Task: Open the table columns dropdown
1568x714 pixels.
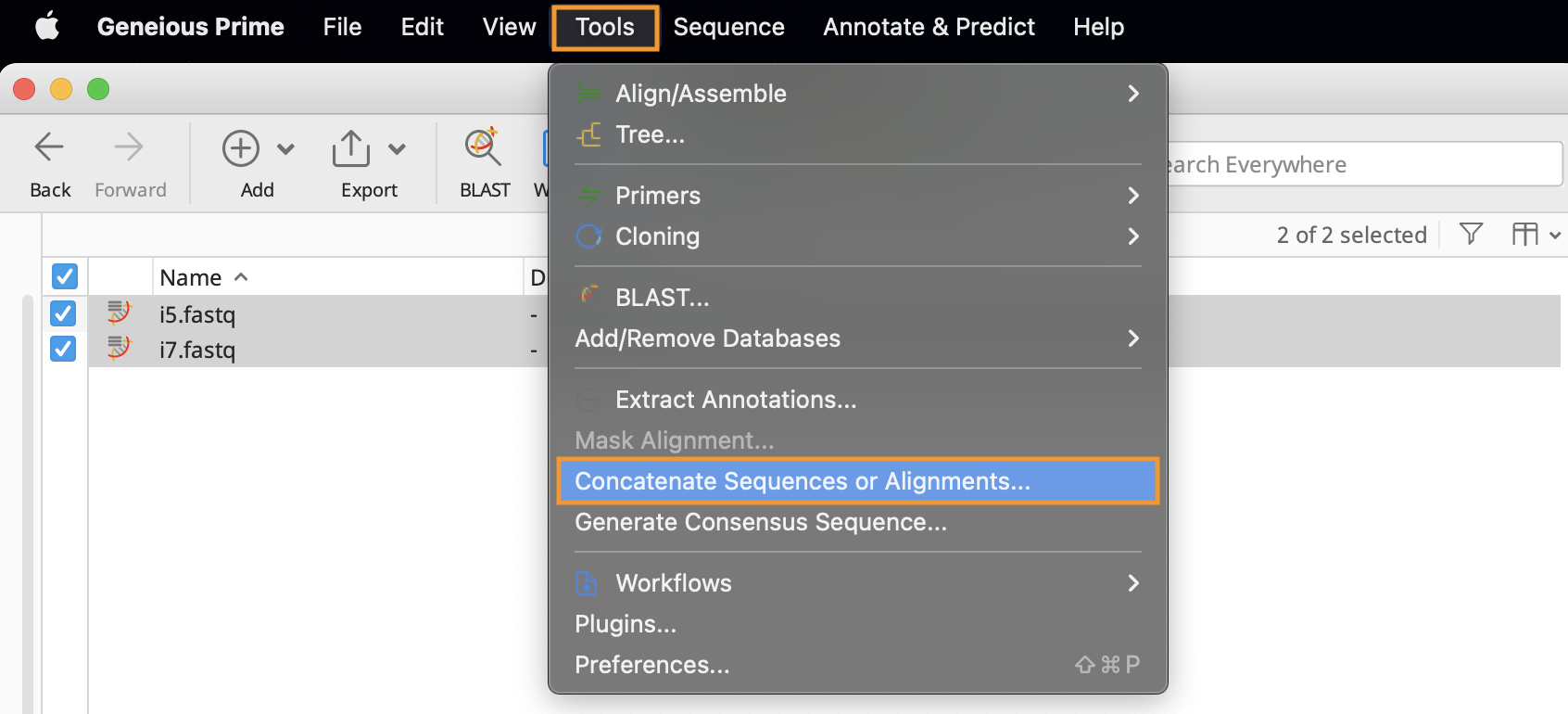Action: click(x=1536, y=235)
